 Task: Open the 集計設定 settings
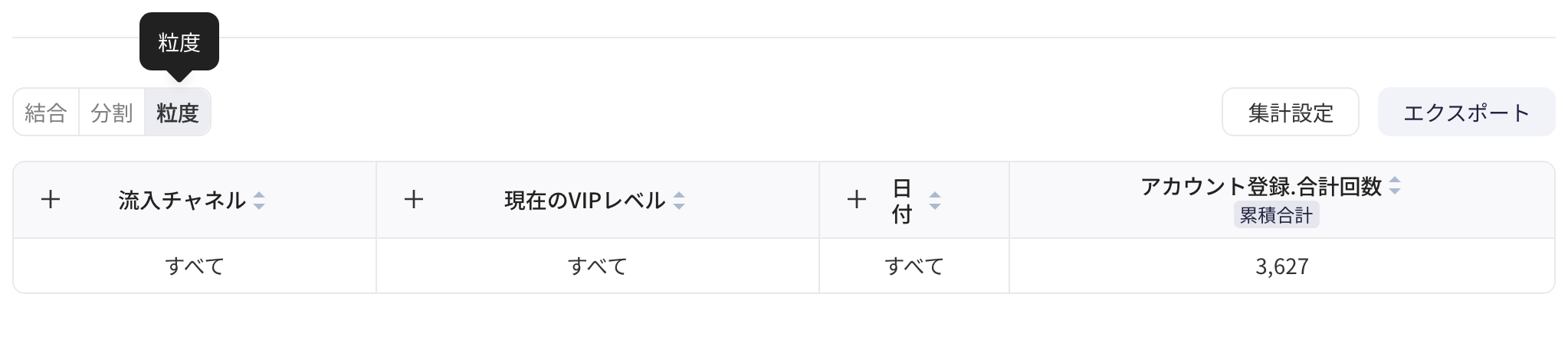[x=1291, y=113]
